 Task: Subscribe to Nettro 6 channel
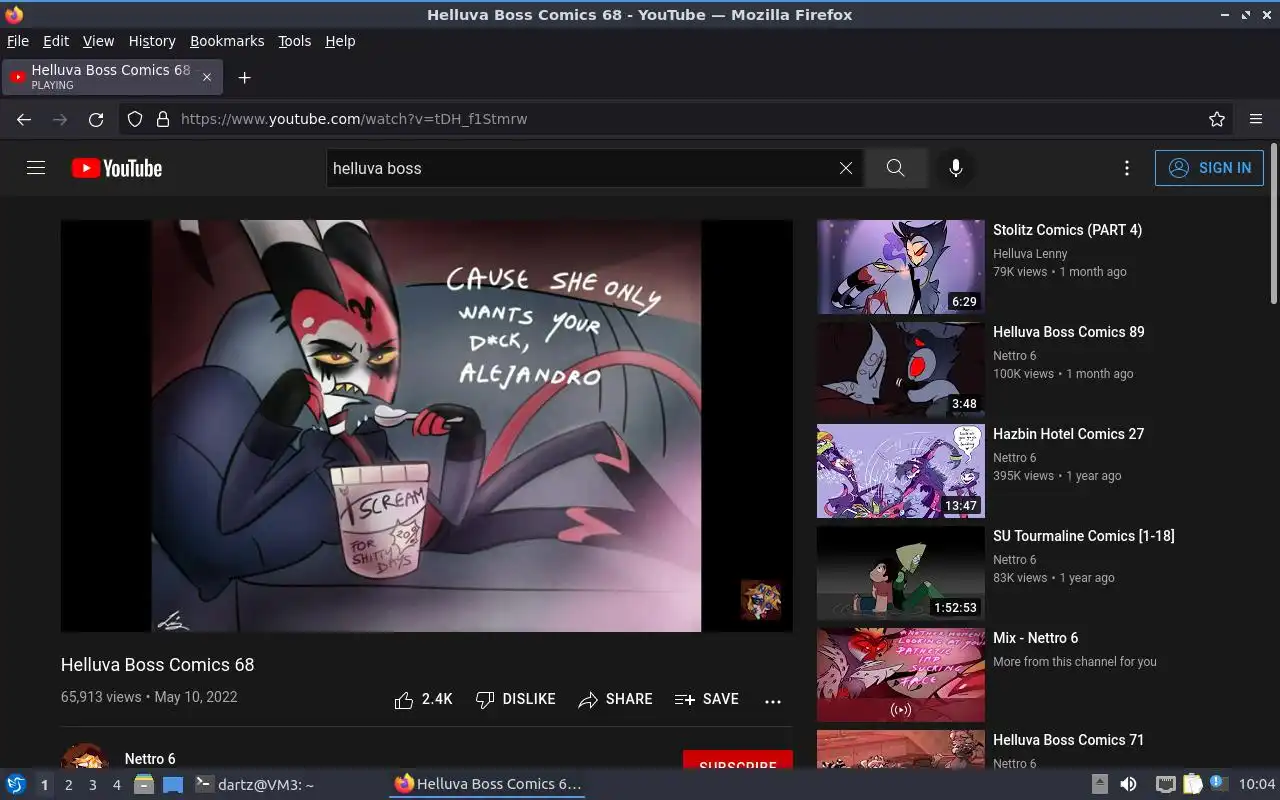coord(738,761)
